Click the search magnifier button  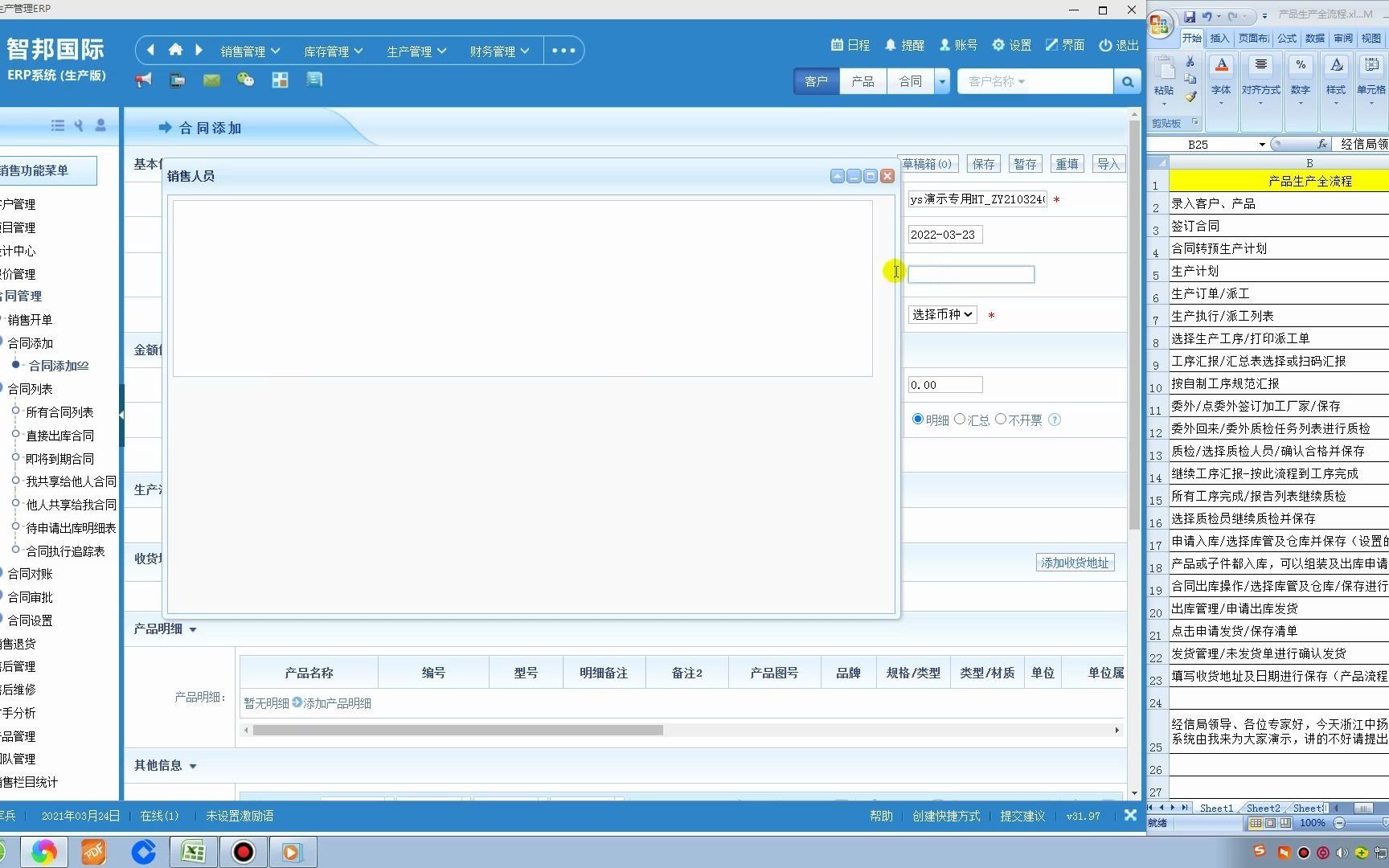point(1127,81)
